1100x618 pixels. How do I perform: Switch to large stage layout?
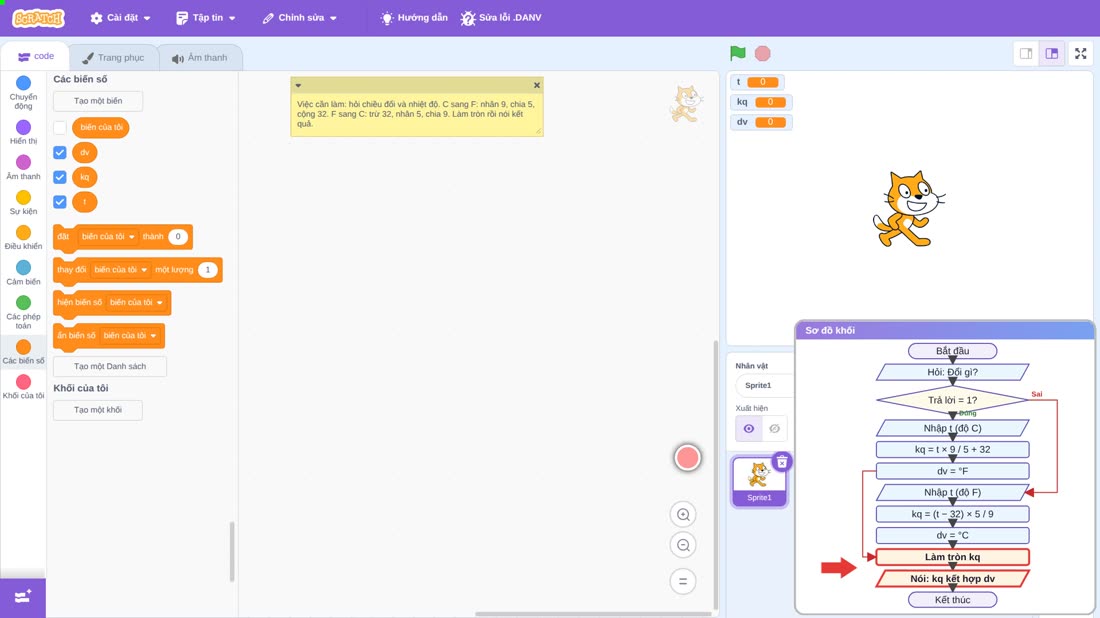coord(1052,53)
